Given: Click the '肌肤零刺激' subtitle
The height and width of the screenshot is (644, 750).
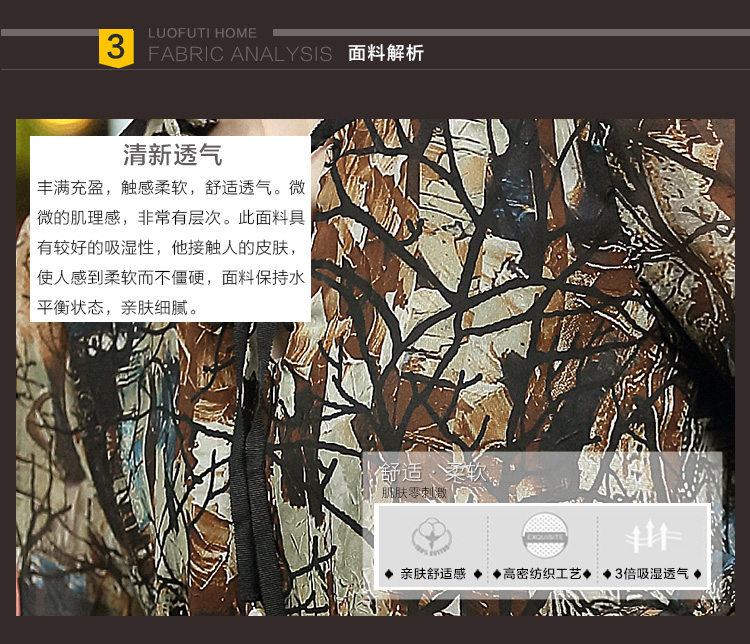Looking at the screenshot, I should [x=414, y=493].
